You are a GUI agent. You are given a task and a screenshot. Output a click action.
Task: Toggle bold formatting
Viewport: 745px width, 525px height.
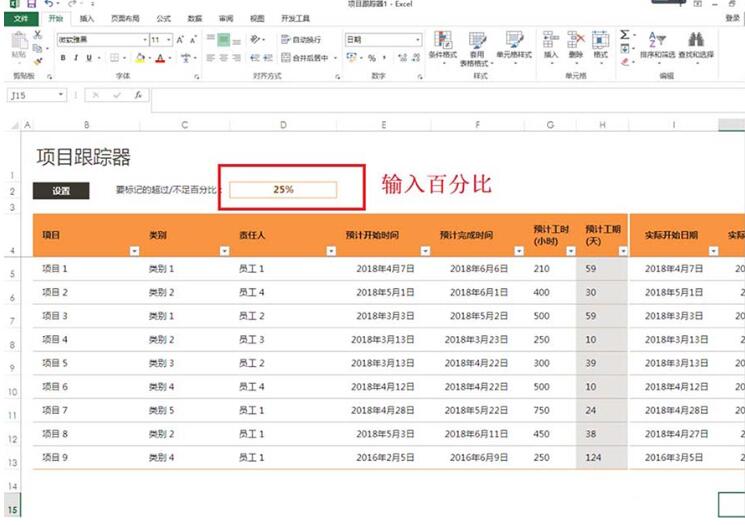[63, 58]
